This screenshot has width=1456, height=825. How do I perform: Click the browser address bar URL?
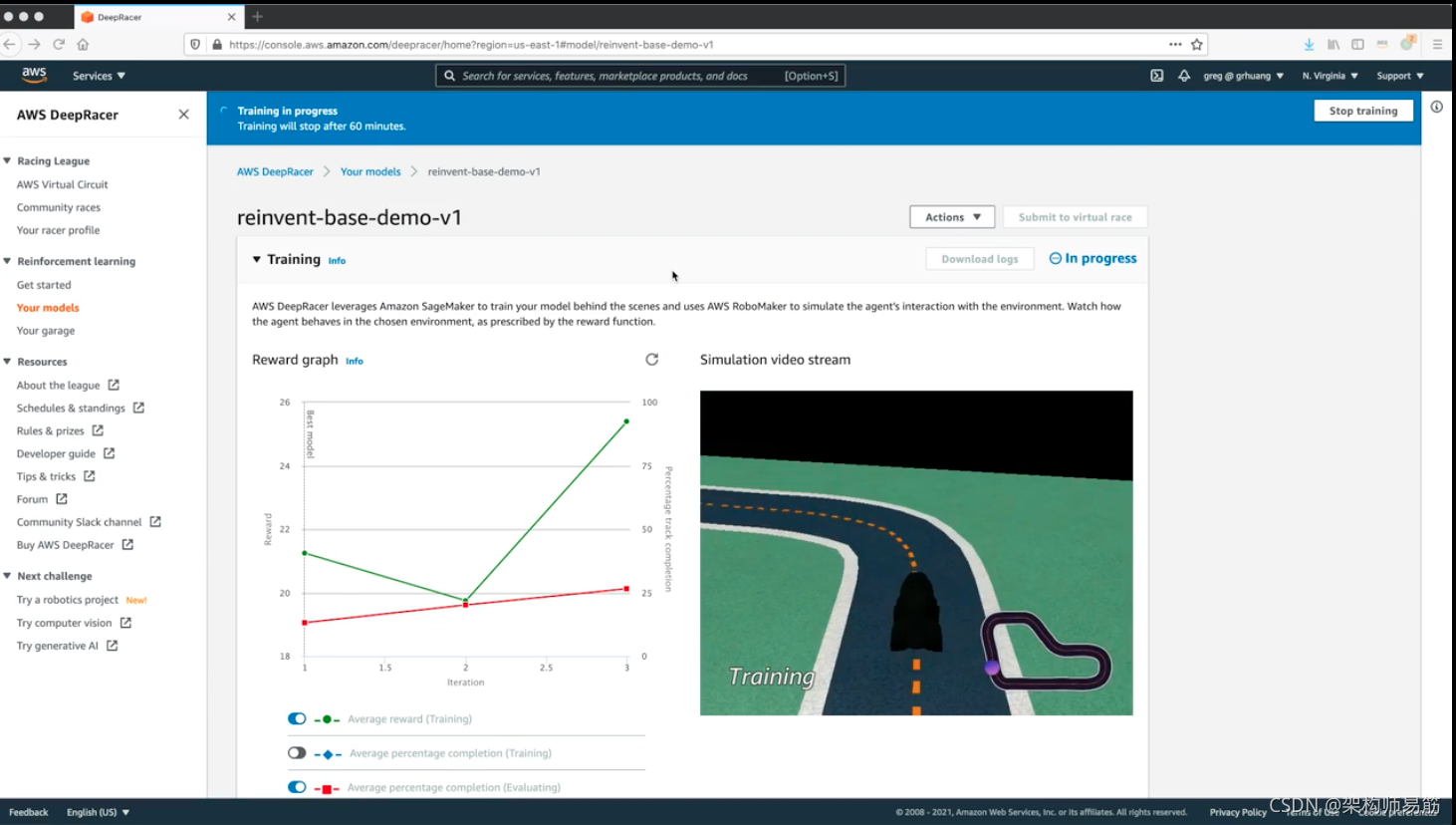coord(471,44)
